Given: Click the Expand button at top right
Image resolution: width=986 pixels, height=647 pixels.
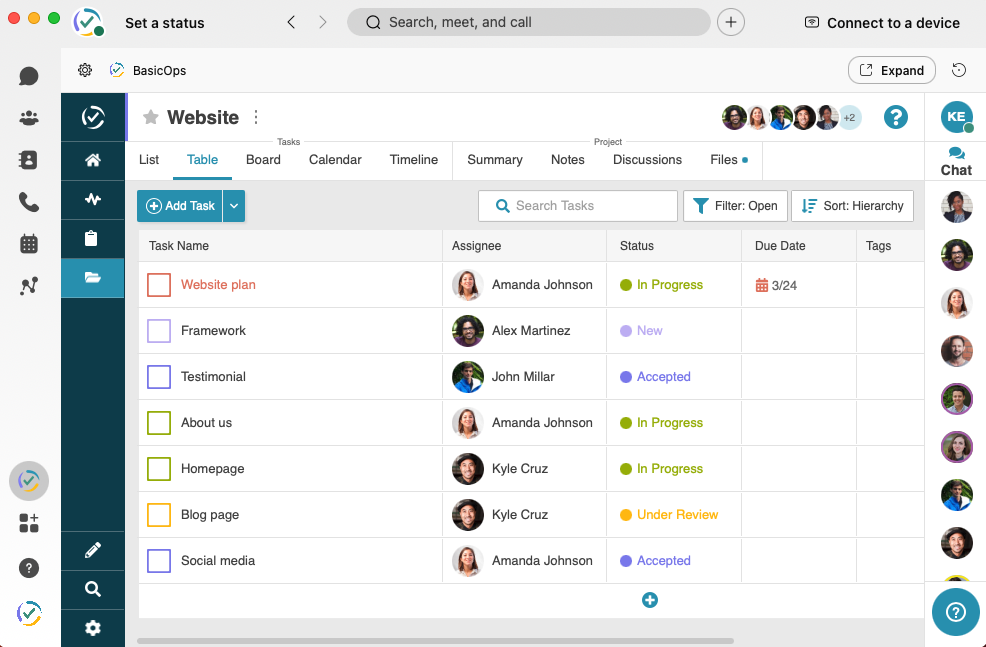Looking at the screenshot, I should click(891, 70).
